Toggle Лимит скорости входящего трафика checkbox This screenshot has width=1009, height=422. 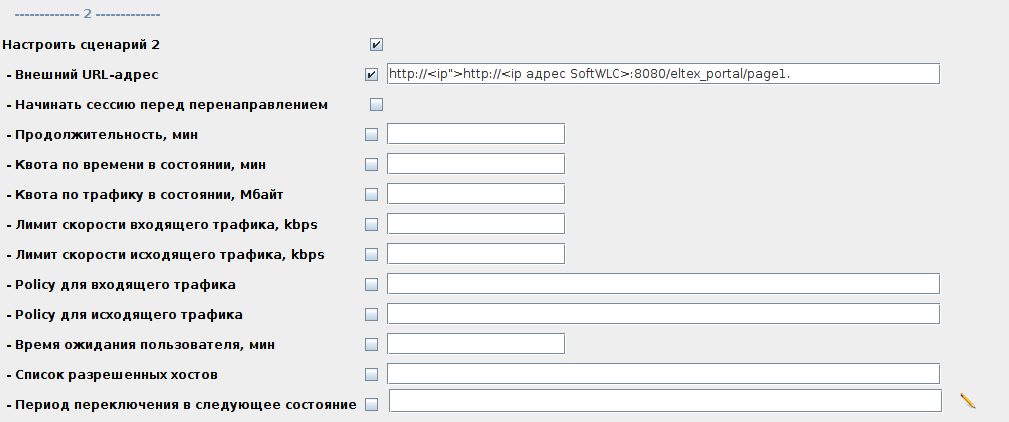coord(372,224)
